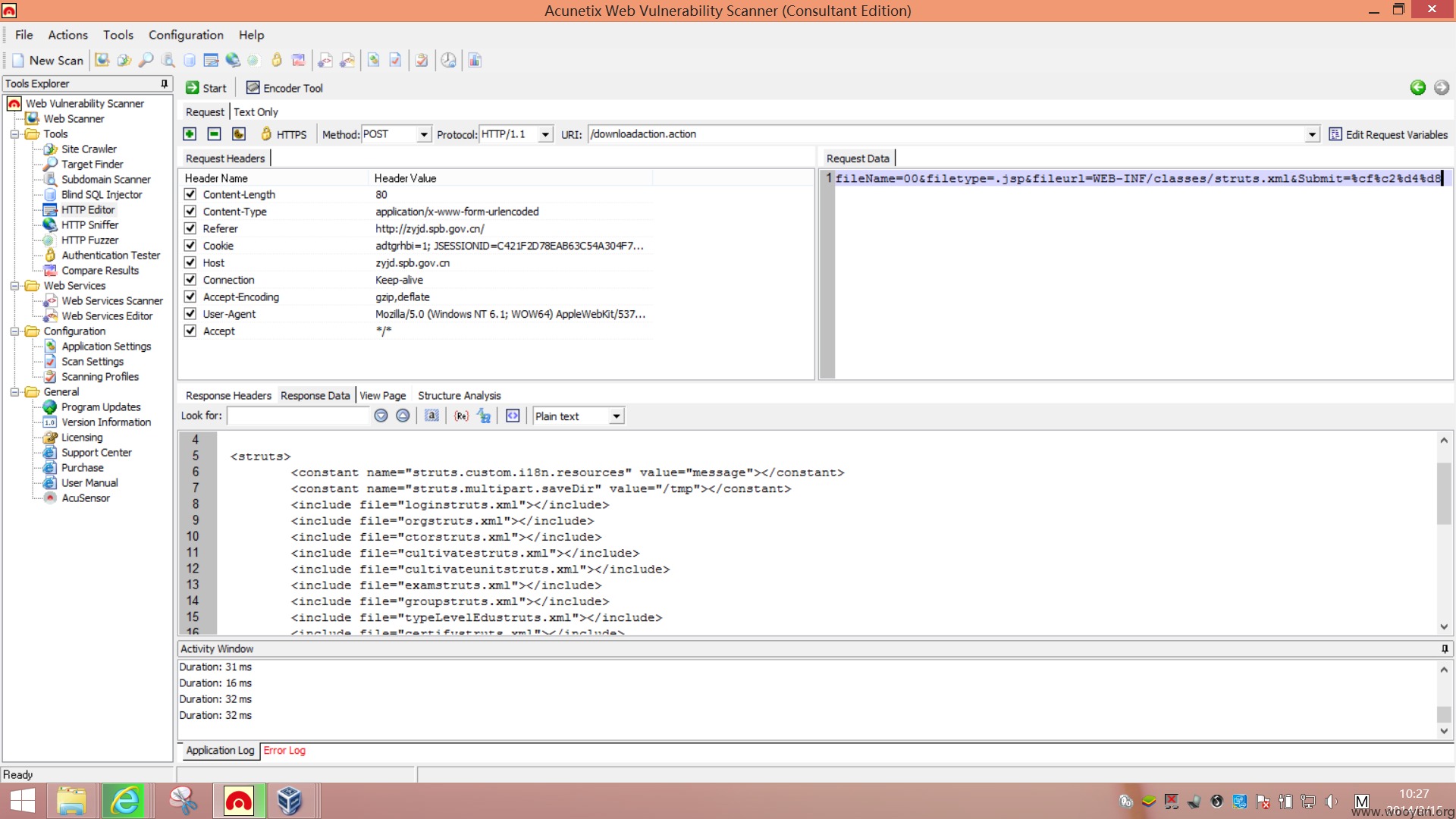Collapse the General tree node
The width and height of the screenshot is (1456, 819).
[14, 392]
